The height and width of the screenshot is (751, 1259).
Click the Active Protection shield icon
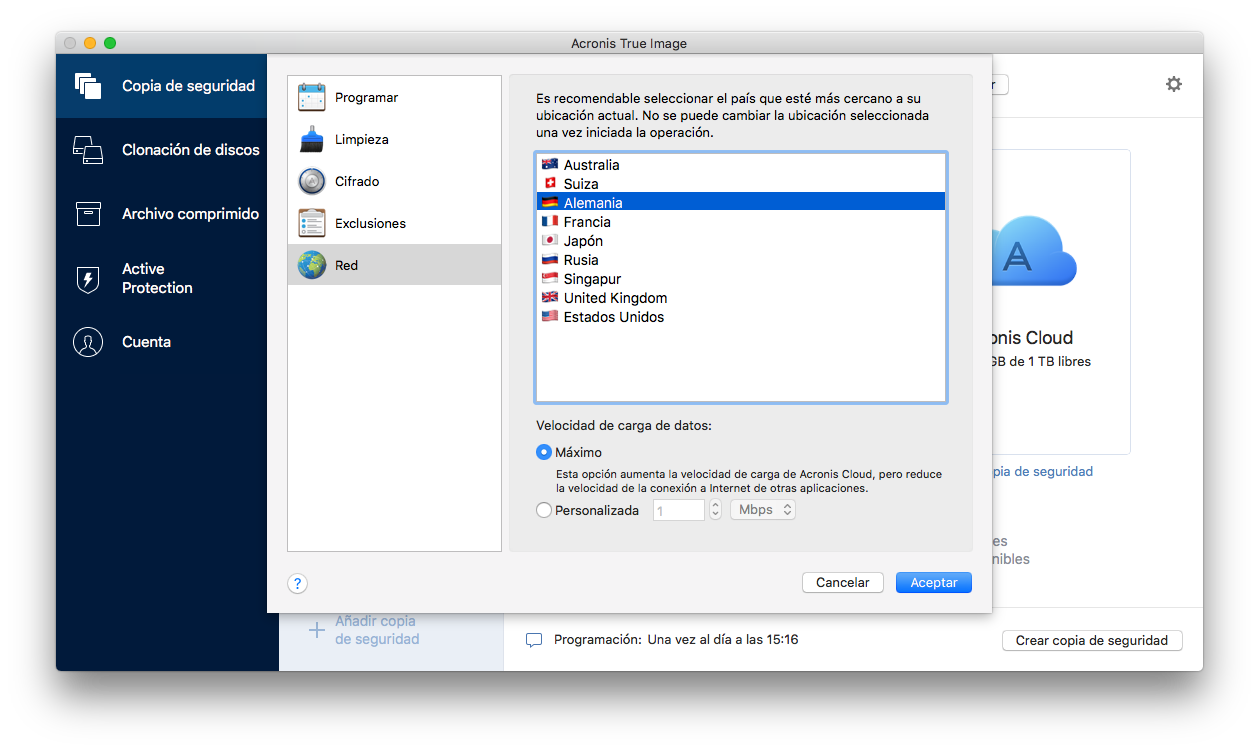tap(88, 279)
